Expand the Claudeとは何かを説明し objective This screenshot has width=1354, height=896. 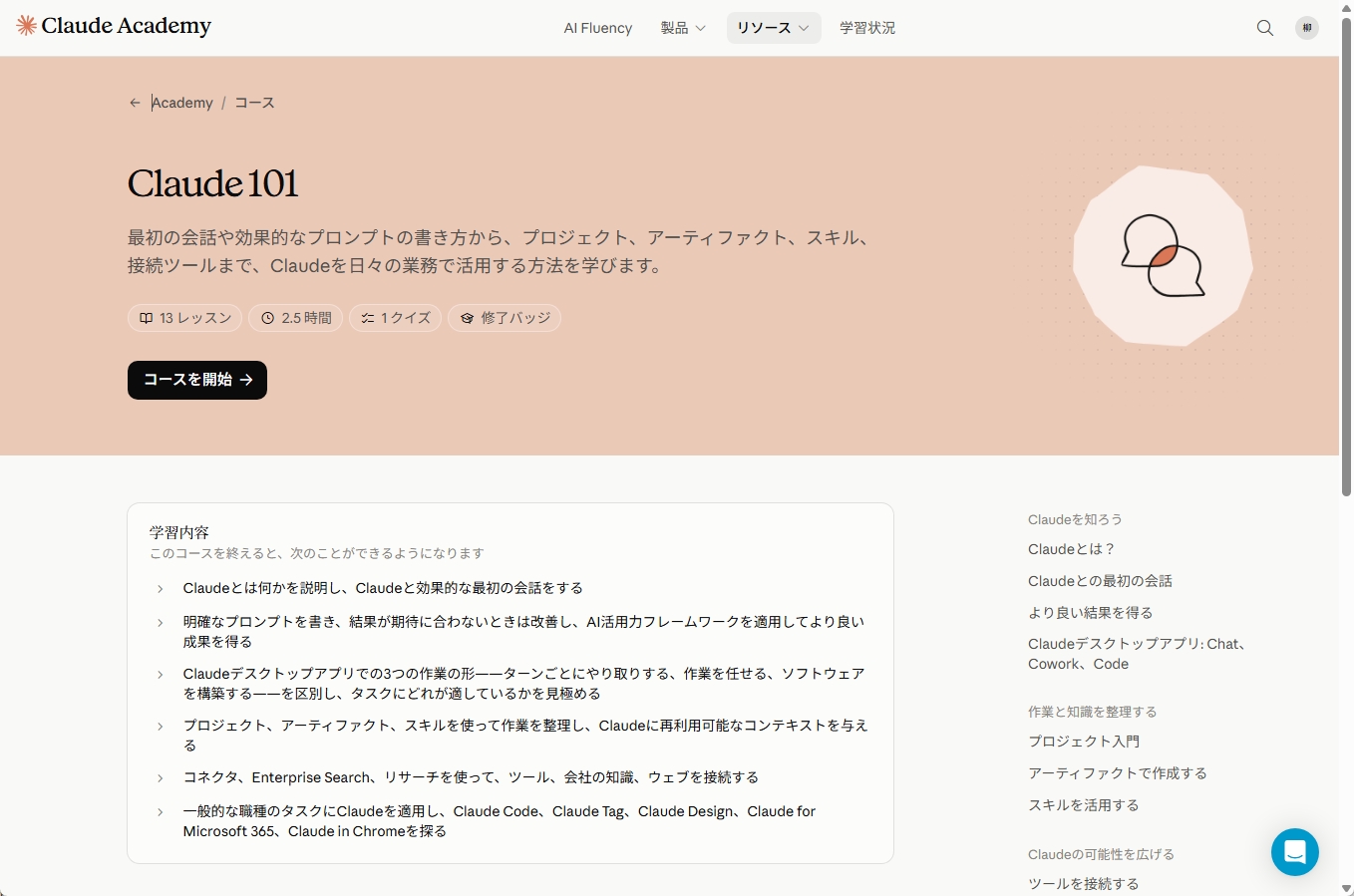coord(160,589)
